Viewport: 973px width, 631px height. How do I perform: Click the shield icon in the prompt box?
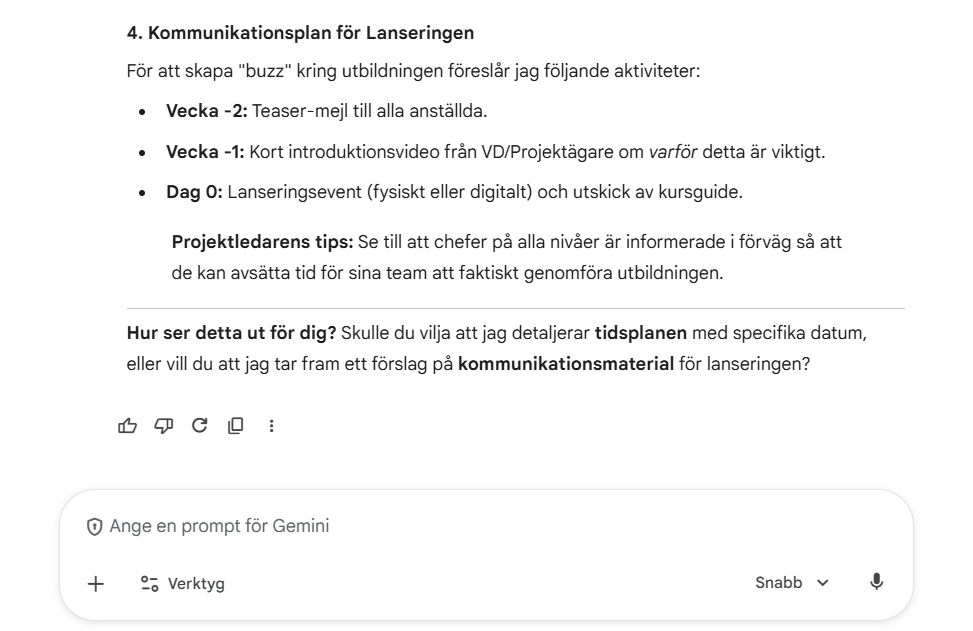[x=96, y=526]
